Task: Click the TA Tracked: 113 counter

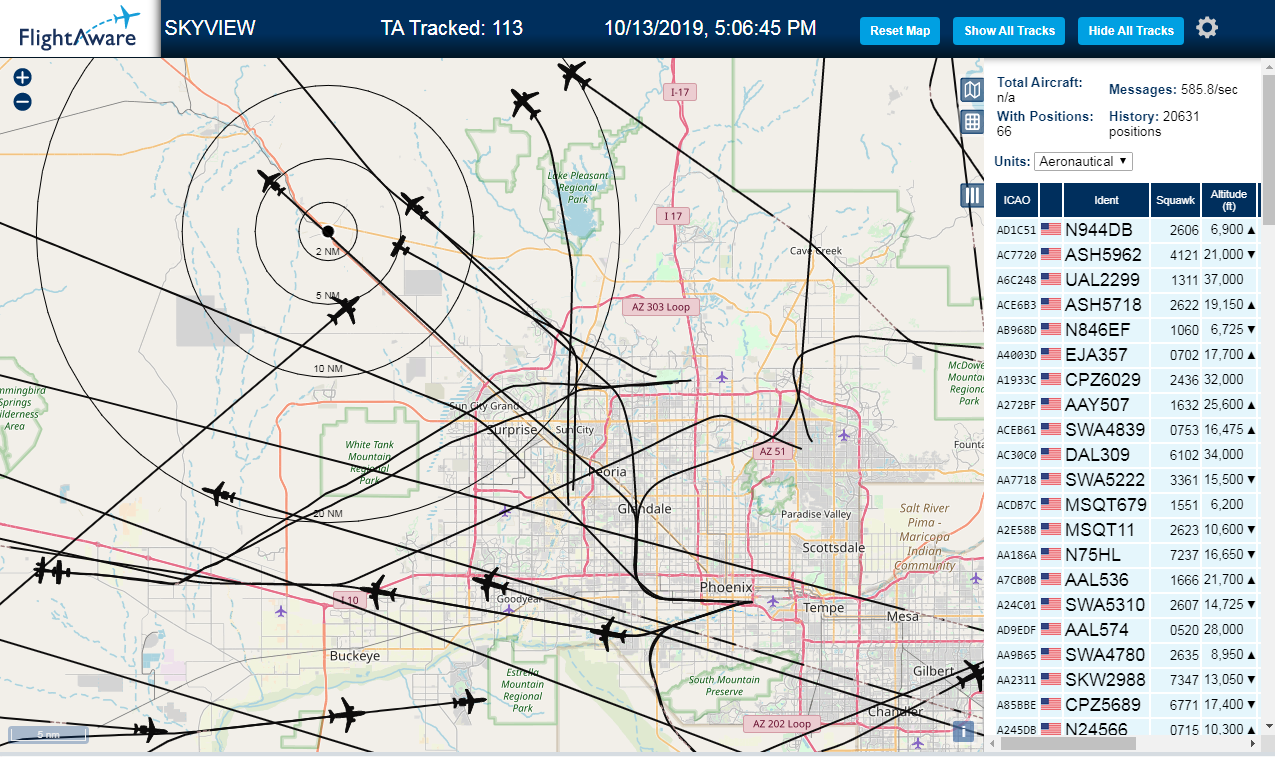Action: click(452, 28)
